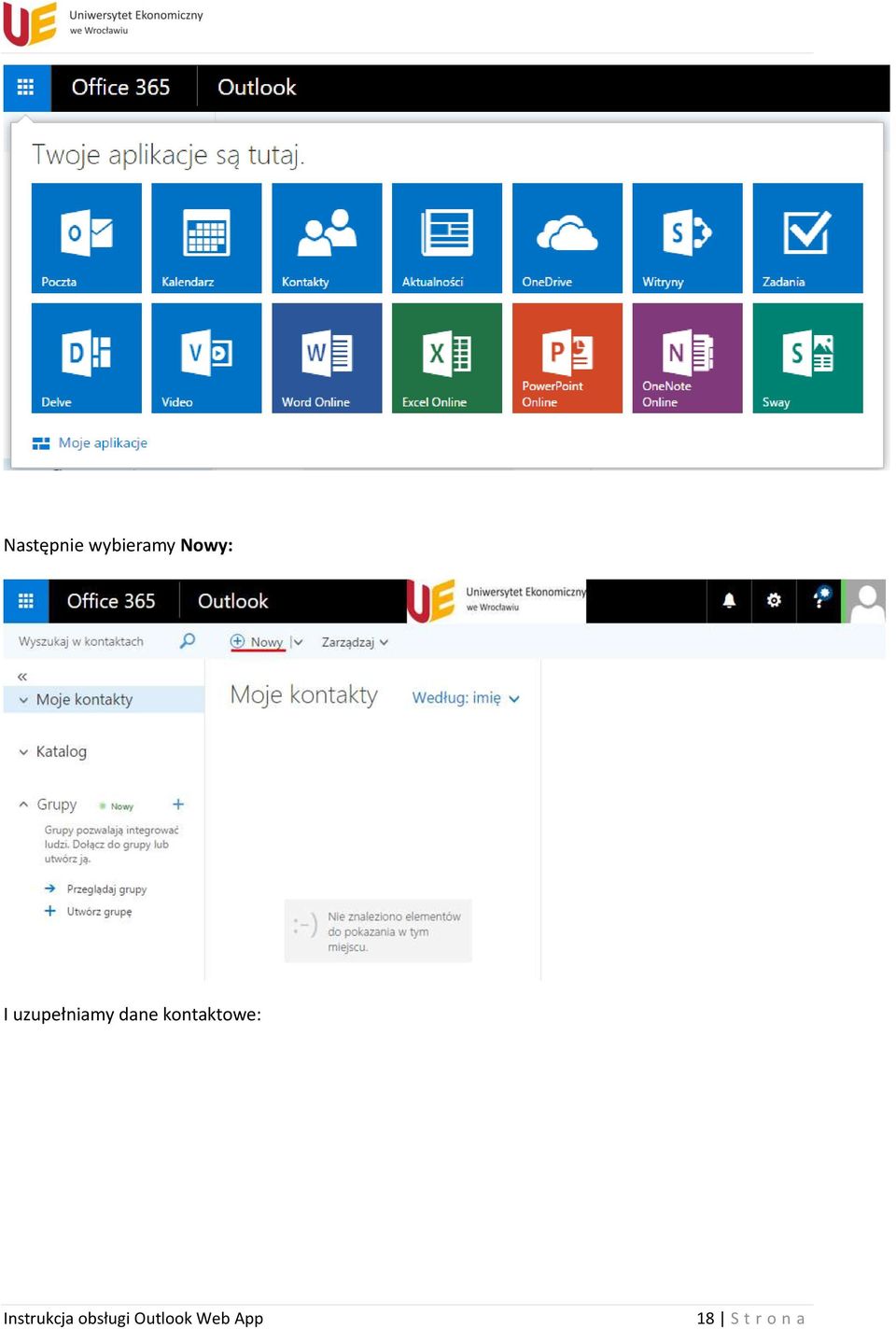The width and height of the screenshot is (896, 1329).
Task: Open the OneDrive tile
Action: tap(567, 238)
